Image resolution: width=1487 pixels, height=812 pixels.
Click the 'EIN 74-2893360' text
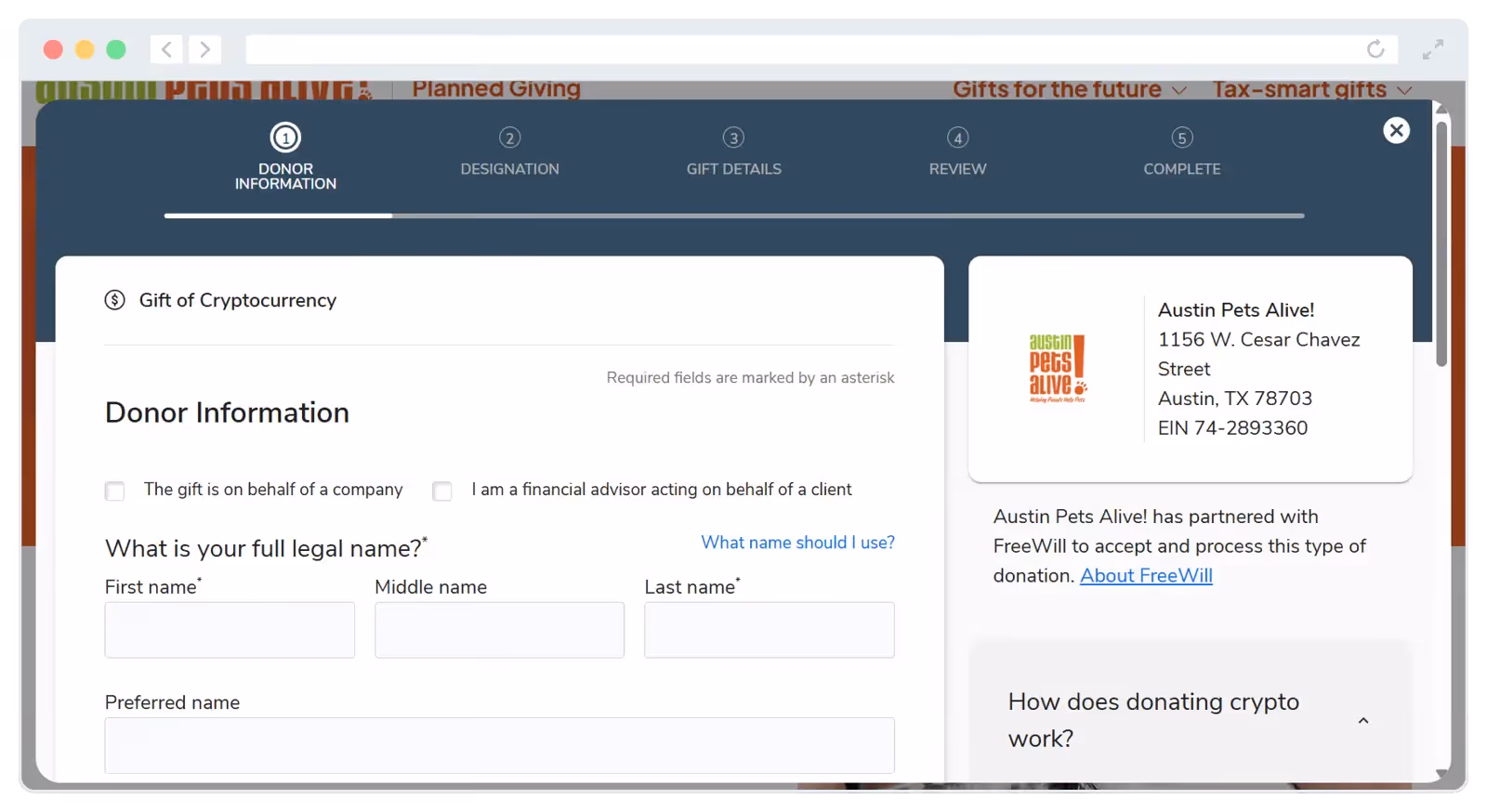1232,428
